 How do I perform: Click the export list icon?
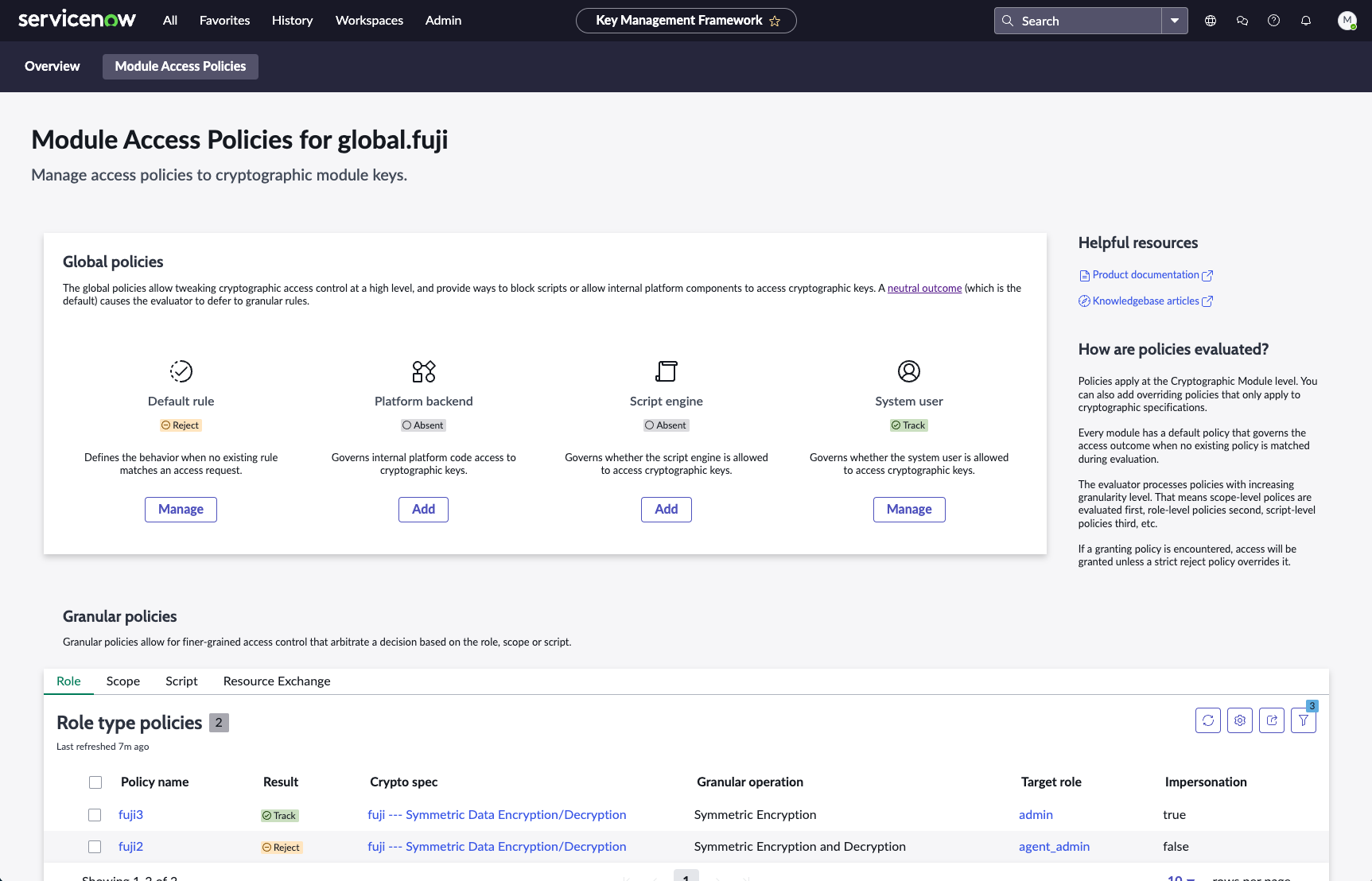(x=1272, y=720)
